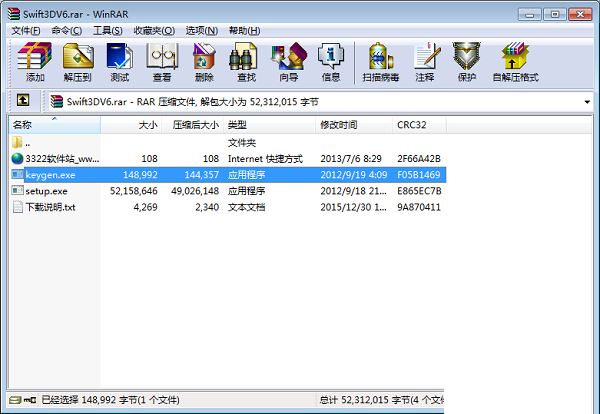600x414 pixels.
Task: Open the 文件(F) menu
Action: 26,31
